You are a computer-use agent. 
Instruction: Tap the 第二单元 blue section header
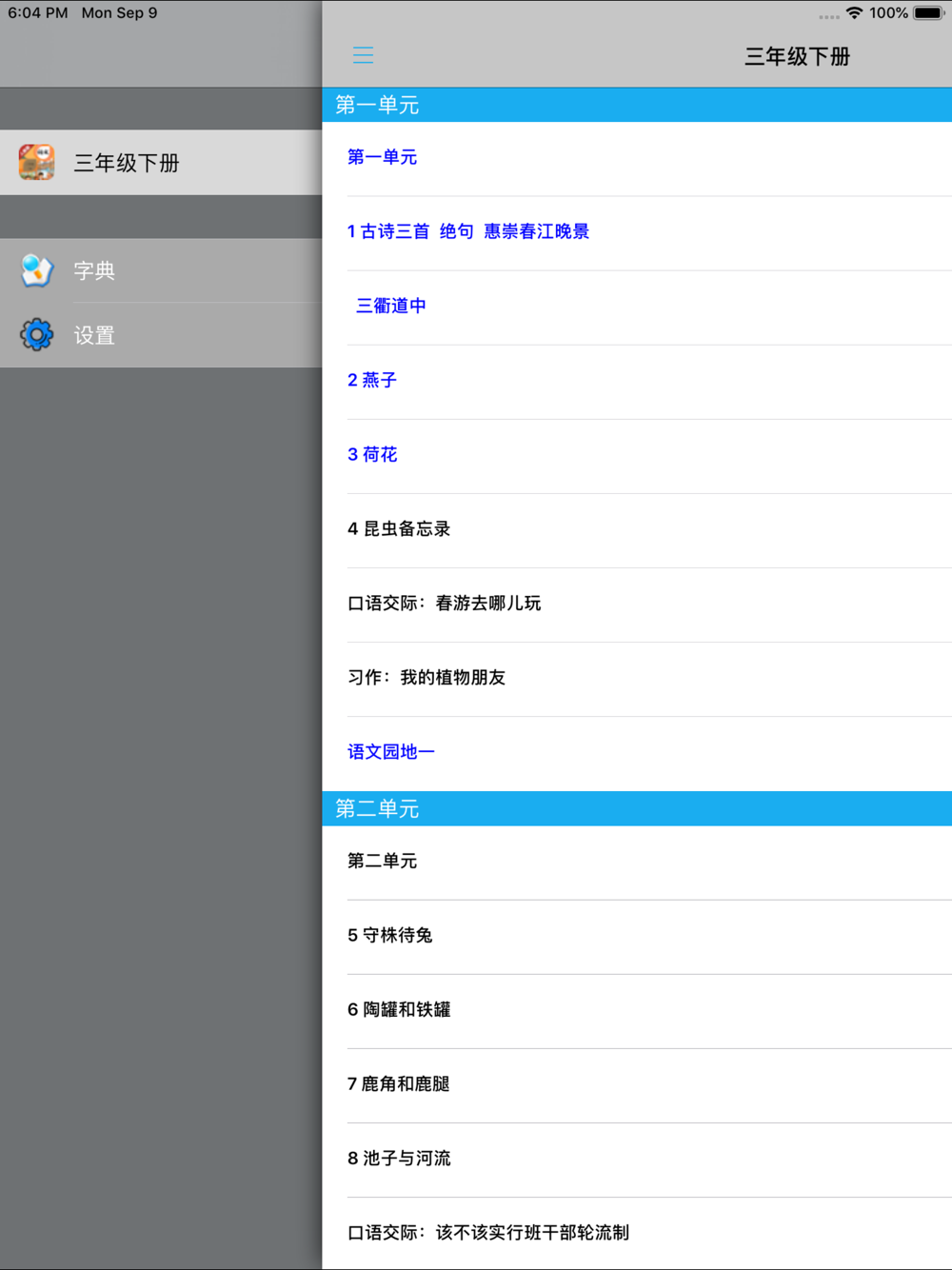coord(637,808)
